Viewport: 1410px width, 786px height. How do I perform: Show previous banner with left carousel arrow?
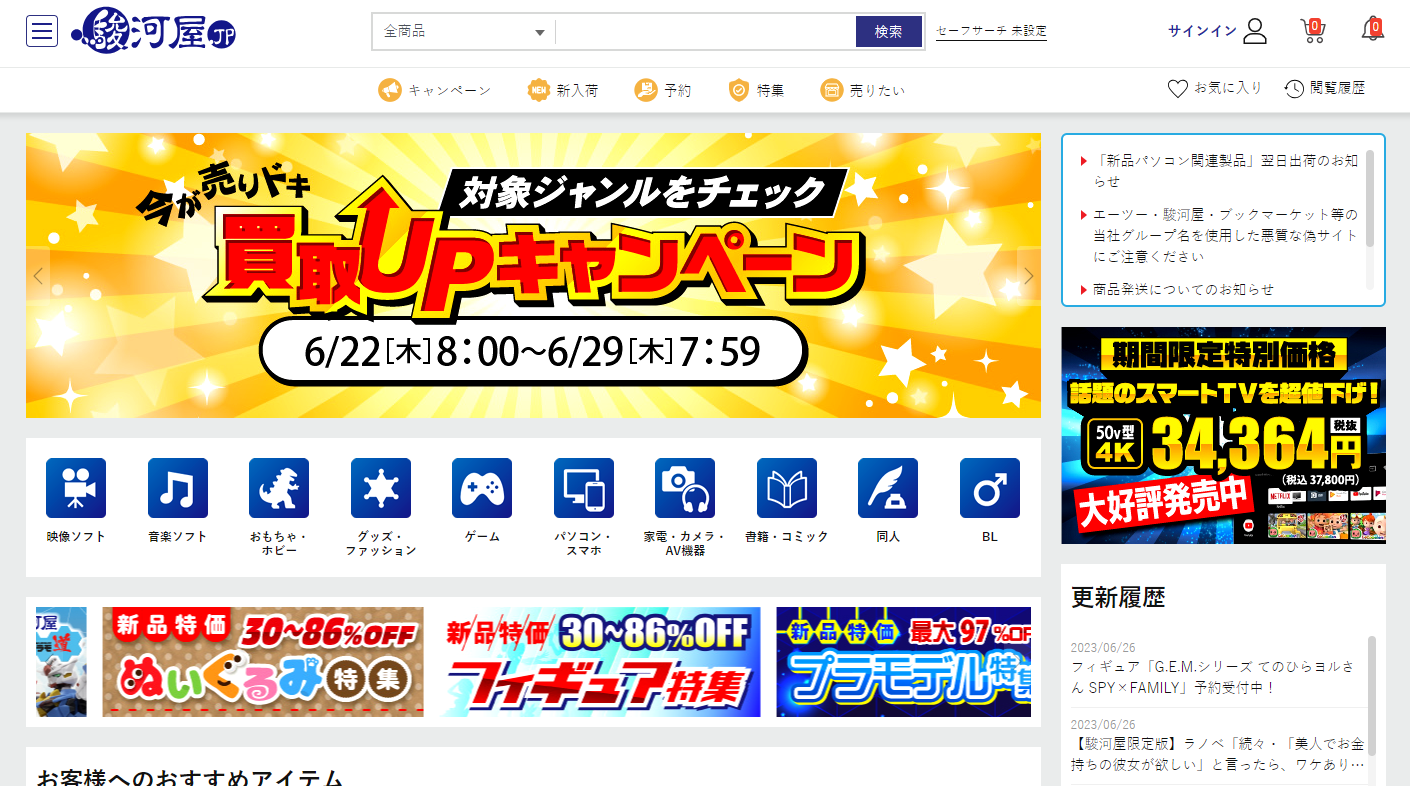(x=39, y=276)
